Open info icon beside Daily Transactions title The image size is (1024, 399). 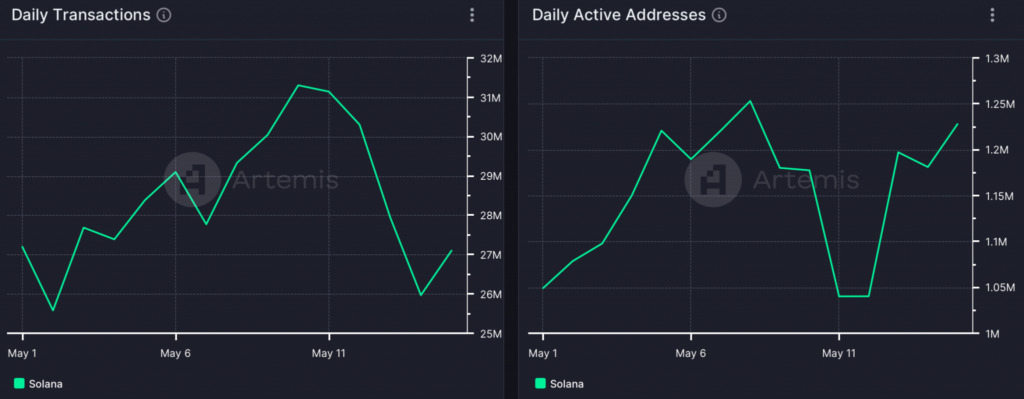coord(165,15)
